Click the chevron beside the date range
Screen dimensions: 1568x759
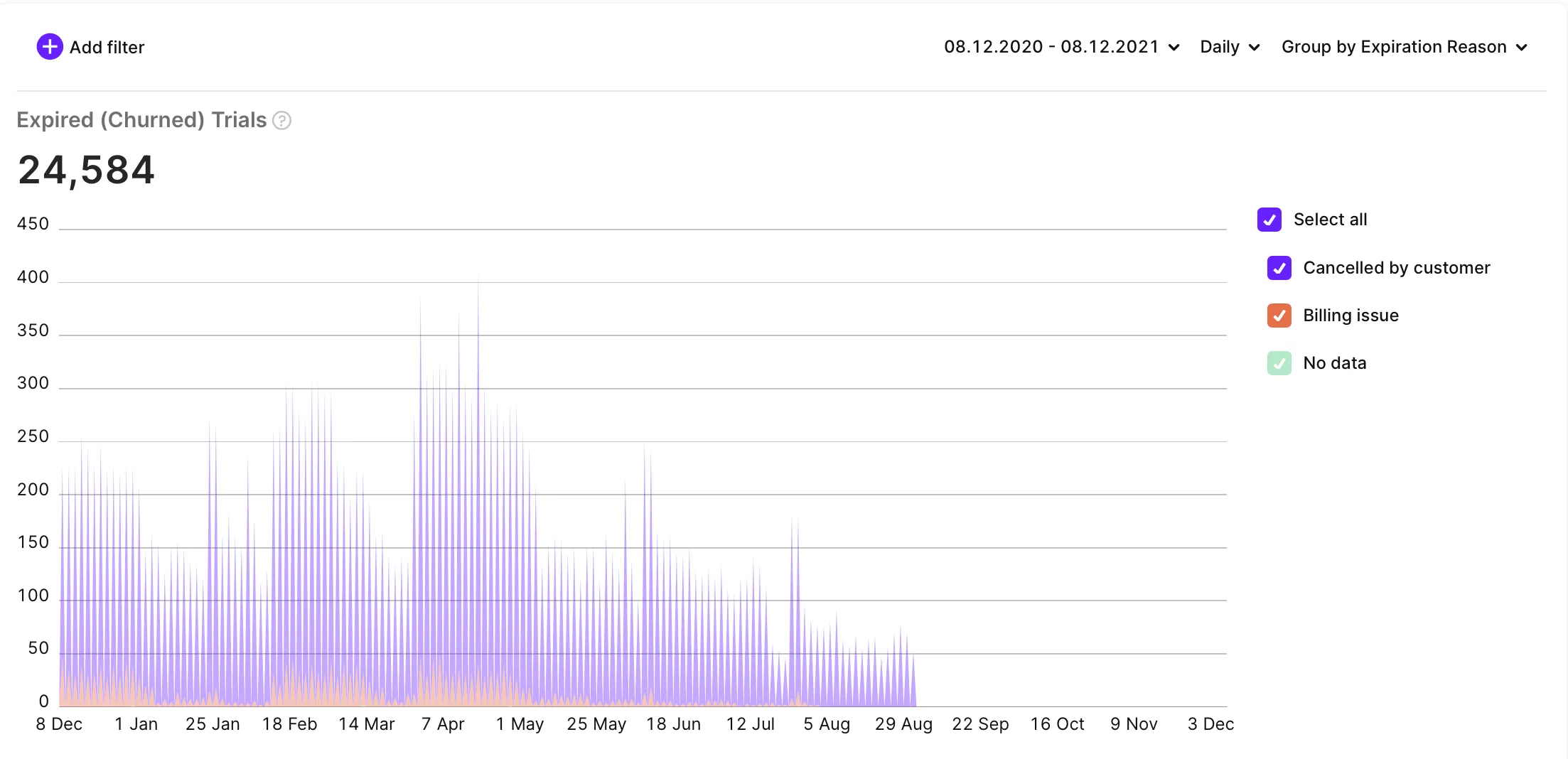[x=1173, y=47]
